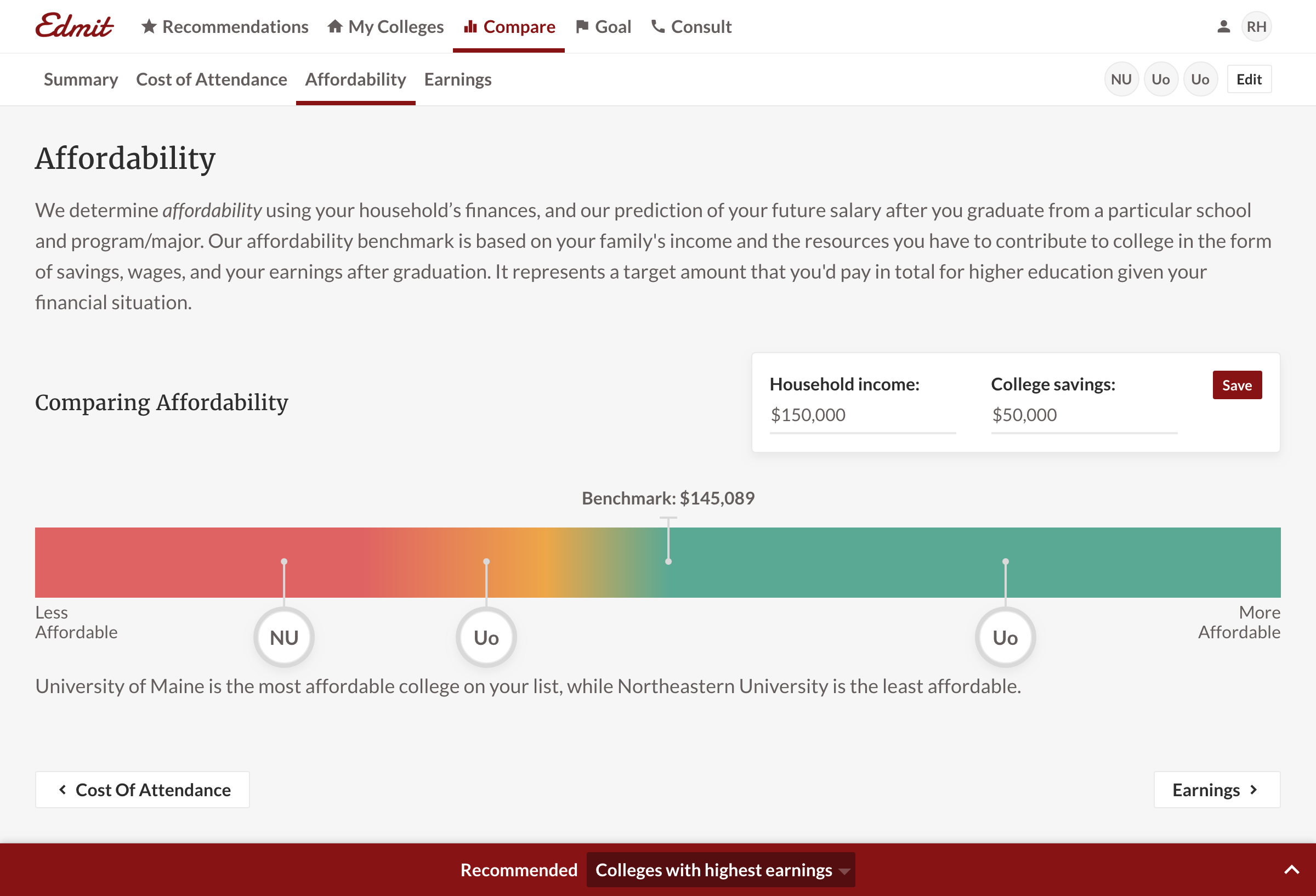Select the Compare nav item
The height and width of the screenshot is (896, 1316).
click(509, 27)
